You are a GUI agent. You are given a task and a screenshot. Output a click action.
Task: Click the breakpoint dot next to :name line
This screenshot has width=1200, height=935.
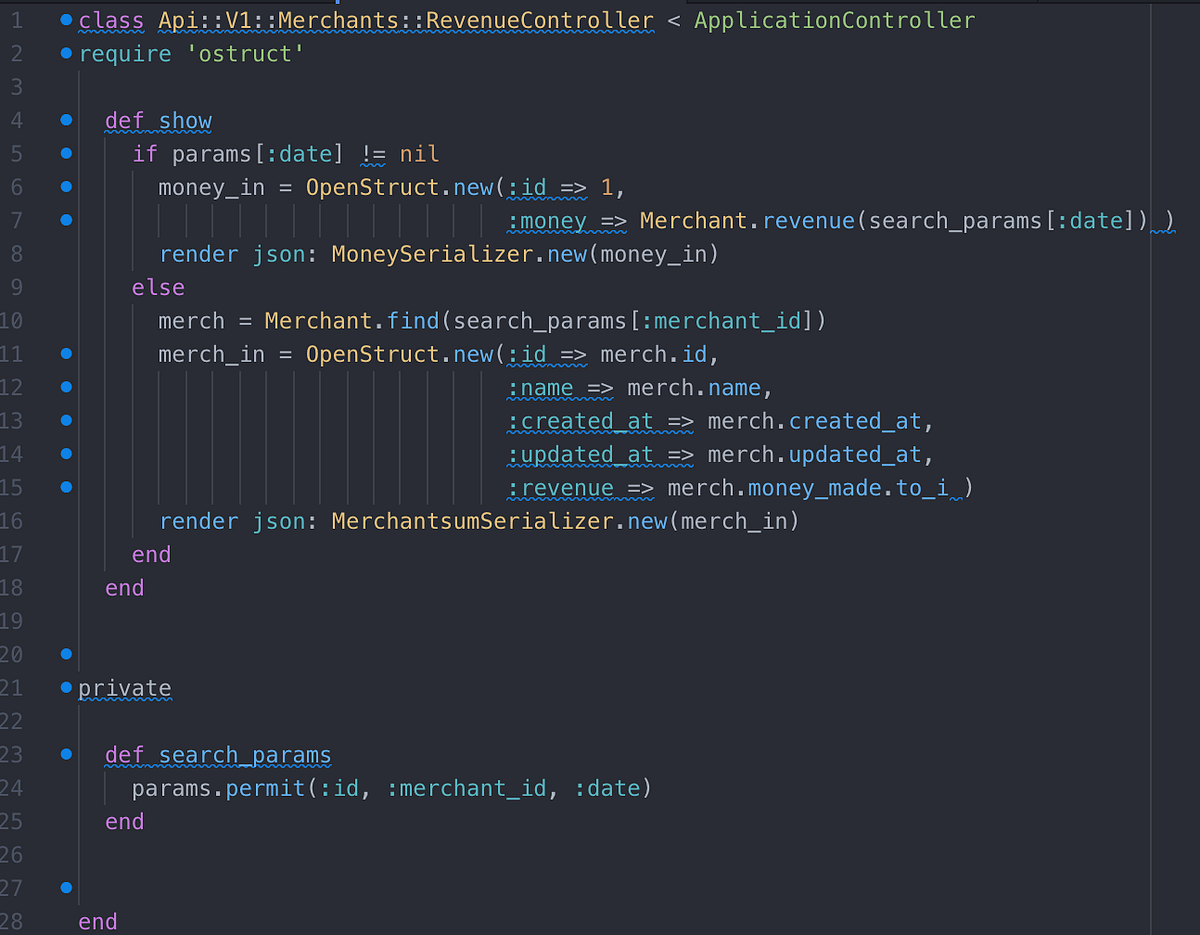point(66,386)
